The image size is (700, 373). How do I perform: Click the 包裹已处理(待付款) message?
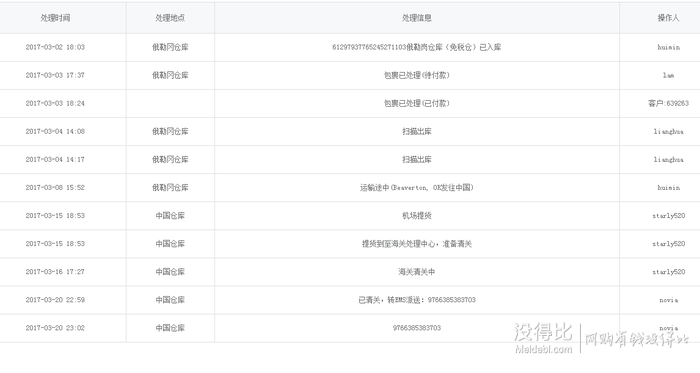coord(417,75)
